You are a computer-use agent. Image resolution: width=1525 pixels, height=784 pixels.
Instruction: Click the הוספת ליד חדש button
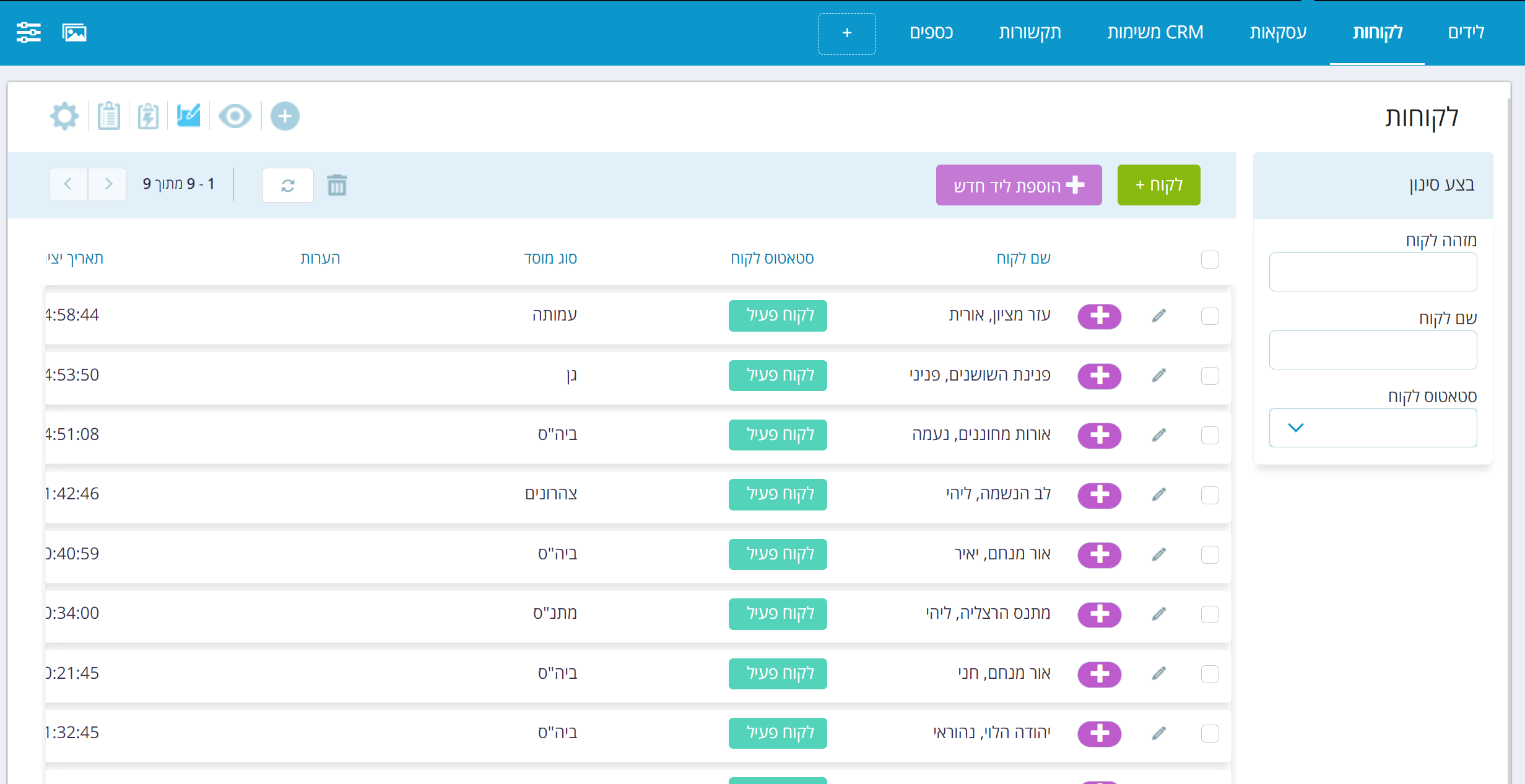pyautogui.click(x=1019, y=185)
